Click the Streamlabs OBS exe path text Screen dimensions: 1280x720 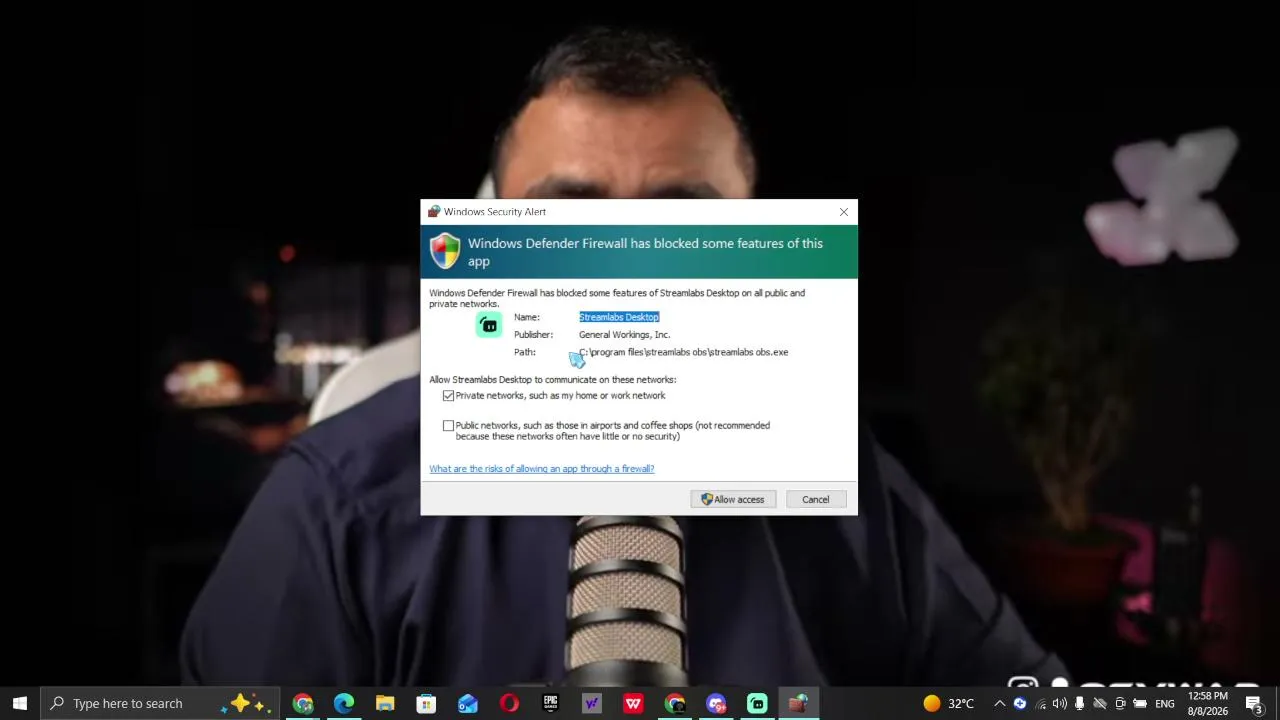684,352
